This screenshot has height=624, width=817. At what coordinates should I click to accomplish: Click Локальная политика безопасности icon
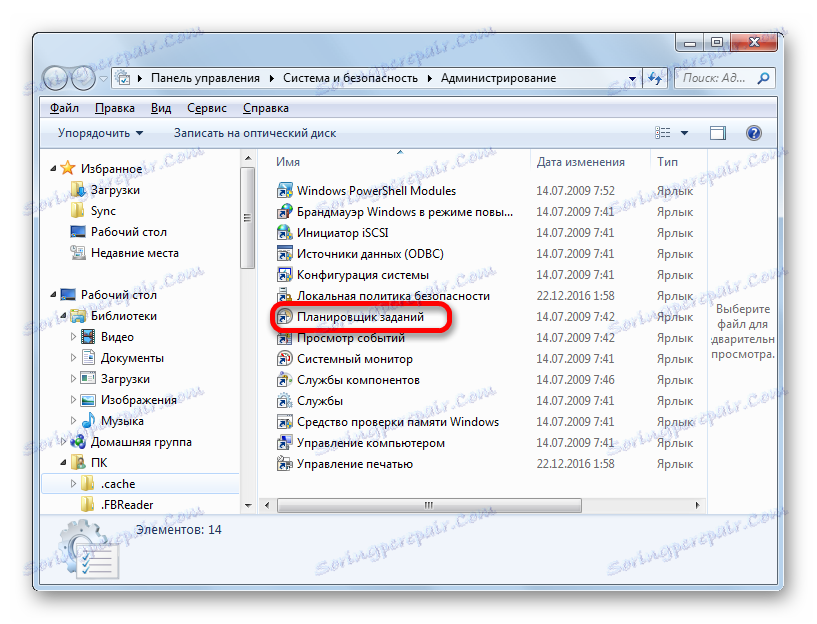284,295
